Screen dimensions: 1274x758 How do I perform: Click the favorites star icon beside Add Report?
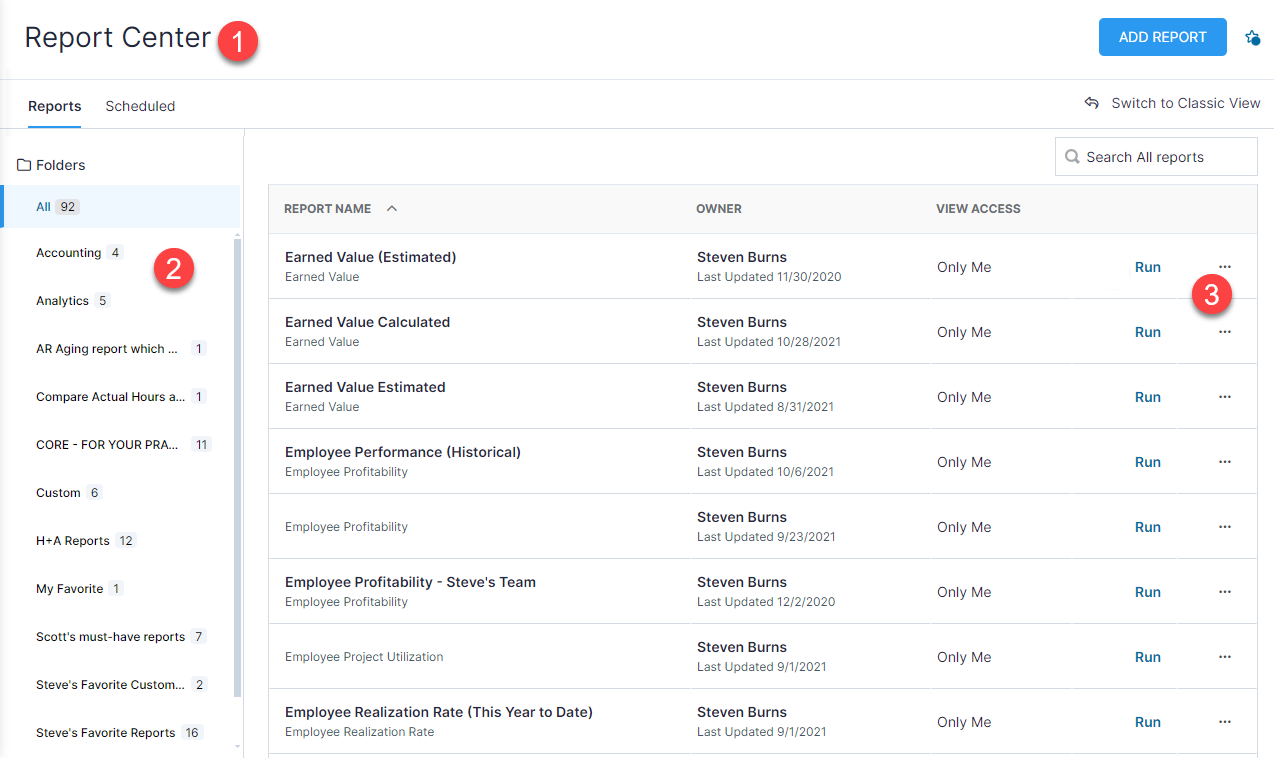(1252, 38)
